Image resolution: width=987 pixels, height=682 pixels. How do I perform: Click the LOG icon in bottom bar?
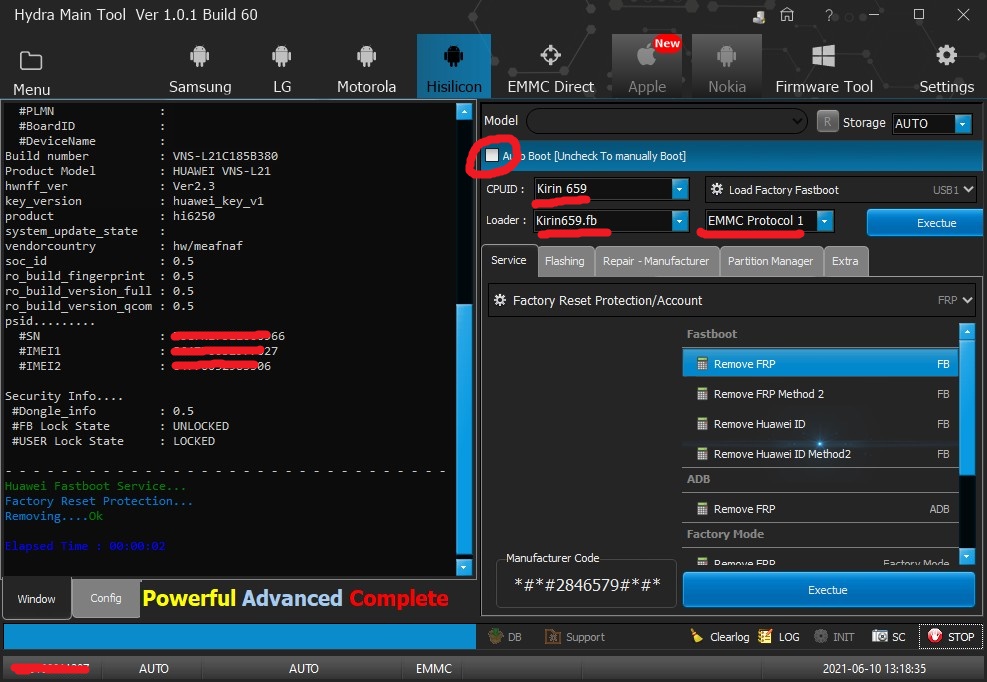pyautogui.click(x=765, y=636)
